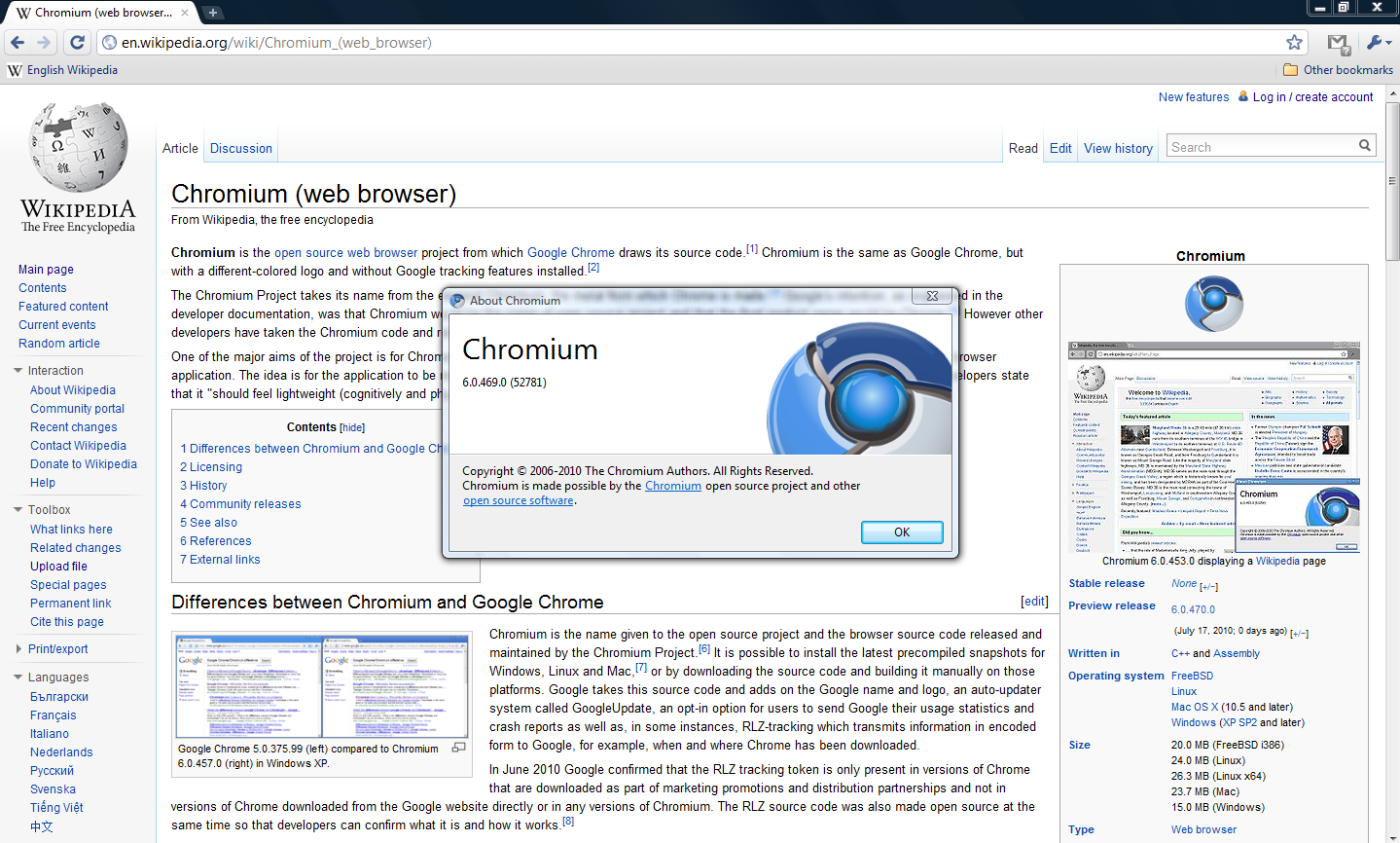Click the Wikipedia globe logo
The image size is (1400, 843).
tap(78, 148)
